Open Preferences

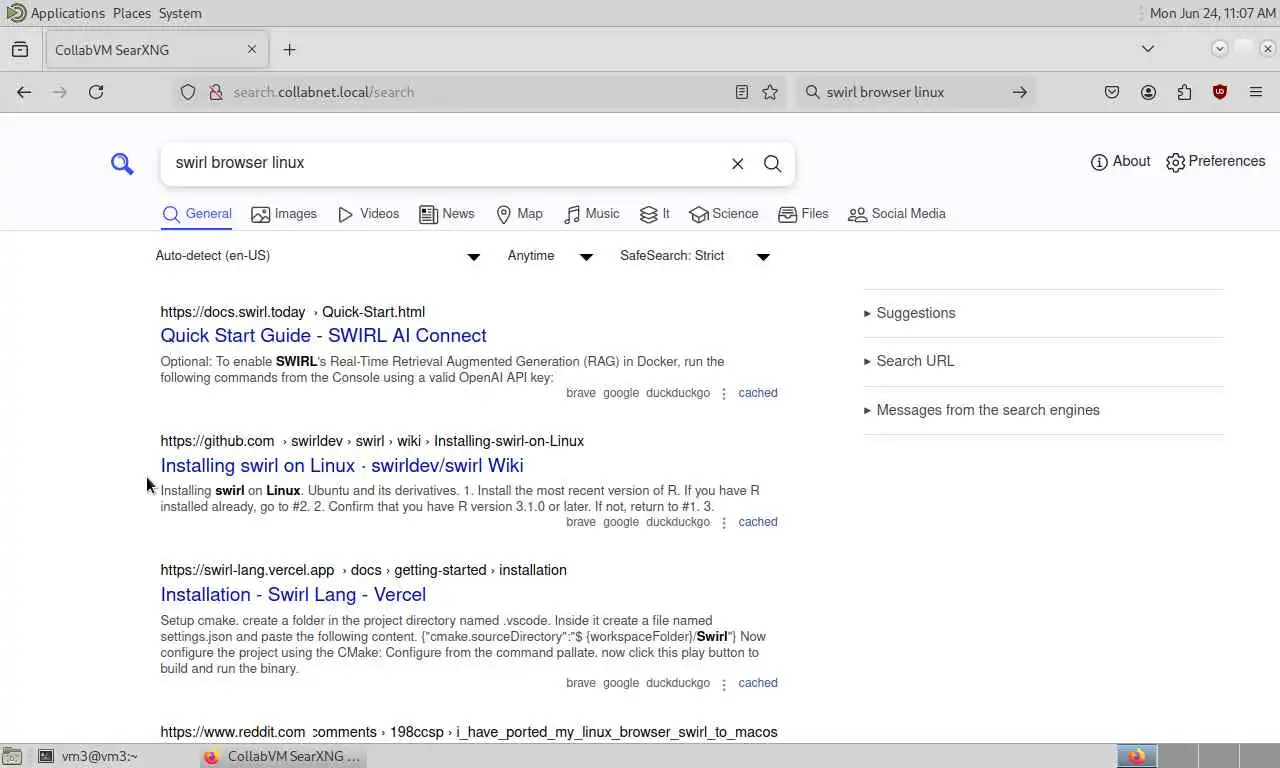click(x=1215, y=162)
